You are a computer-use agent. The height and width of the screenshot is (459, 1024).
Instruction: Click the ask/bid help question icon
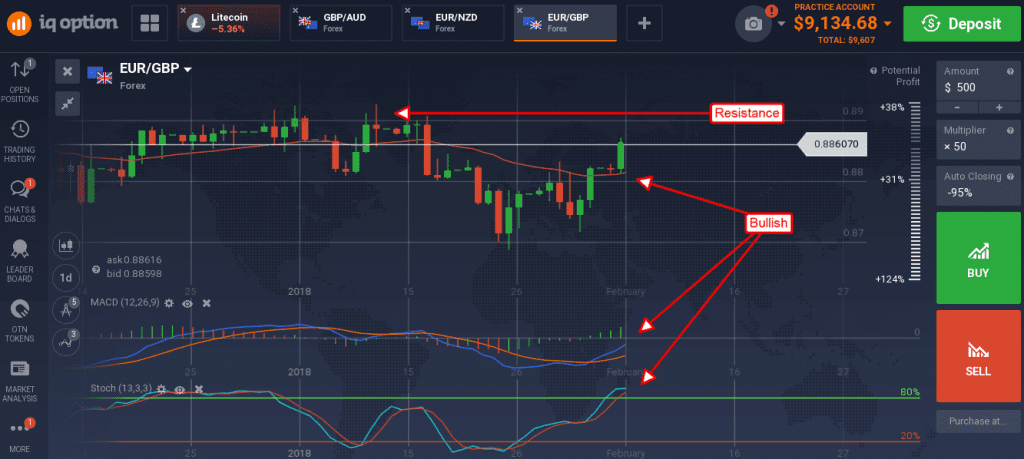[x=96, y=269]
